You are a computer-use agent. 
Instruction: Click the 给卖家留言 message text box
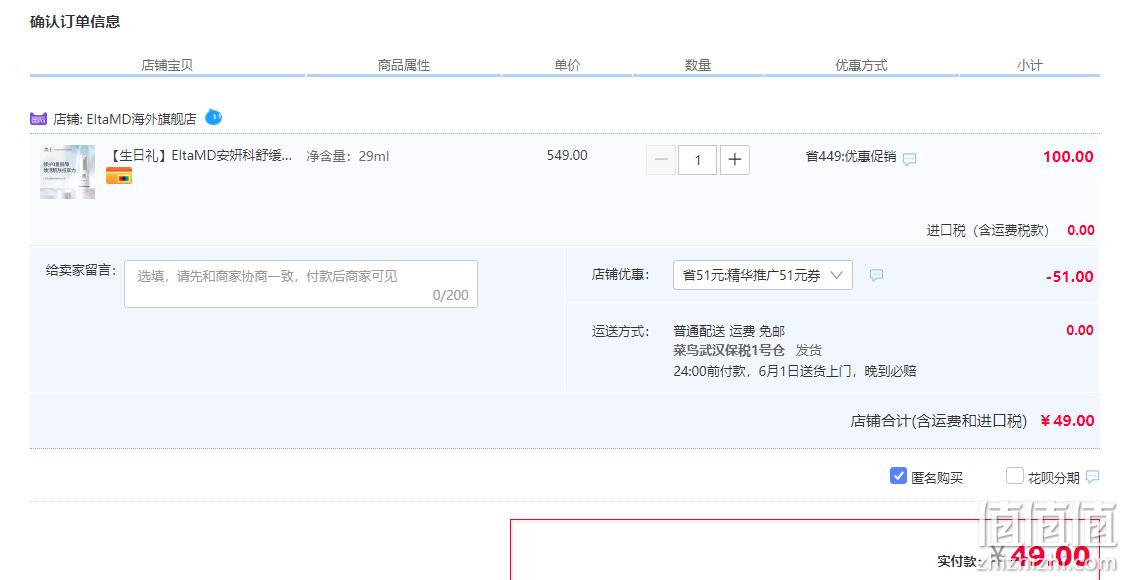(x=301, y=284)
